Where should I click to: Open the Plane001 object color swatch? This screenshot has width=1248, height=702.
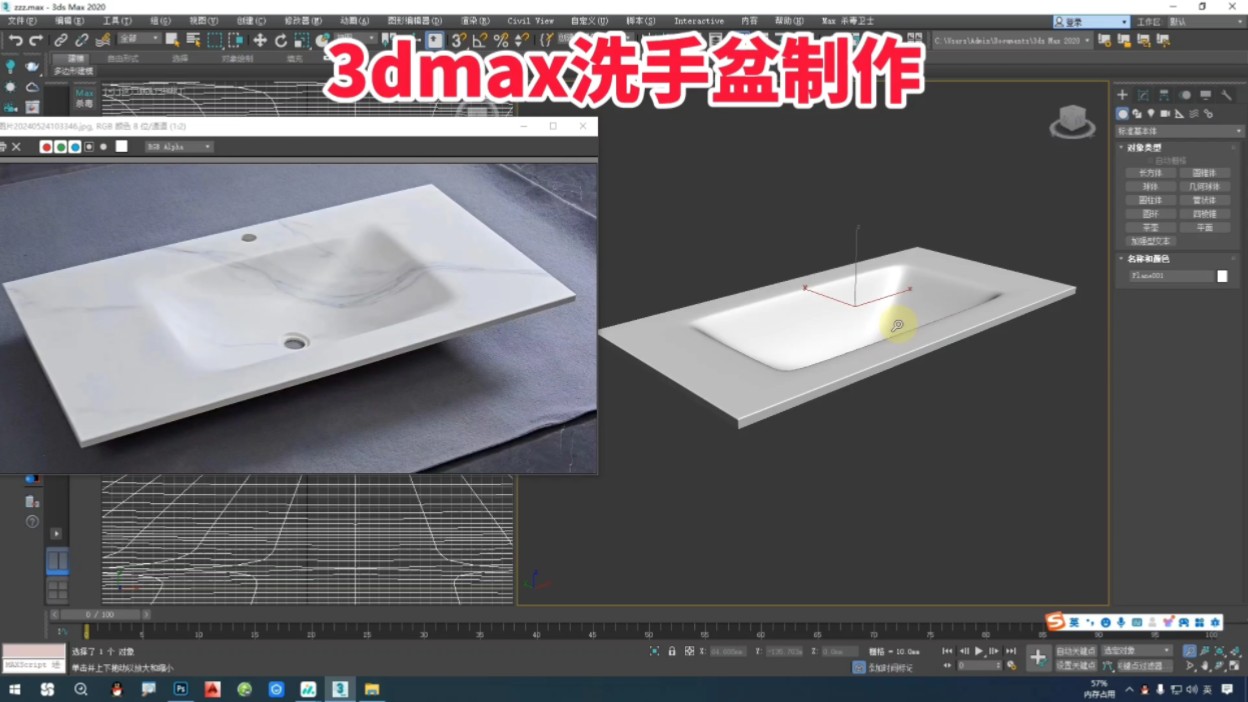coord(1222,277)
